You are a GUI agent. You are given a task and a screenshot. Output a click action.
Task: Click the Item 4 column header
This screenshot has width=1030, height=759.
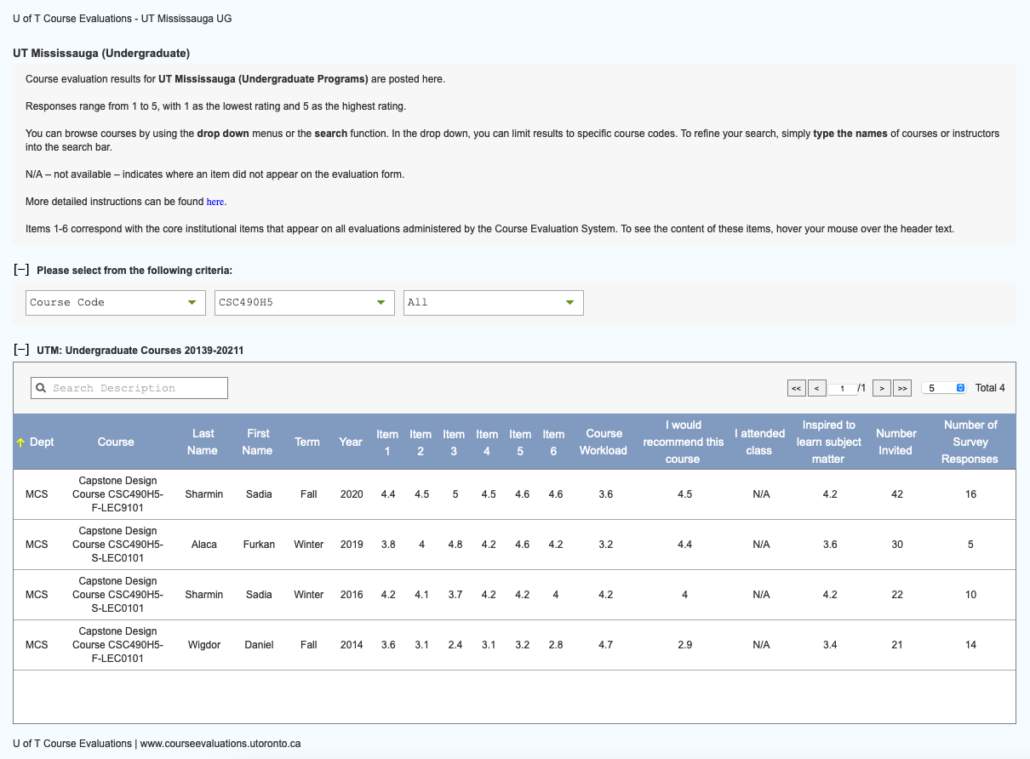pyautogui.click(x=487, y=443)
